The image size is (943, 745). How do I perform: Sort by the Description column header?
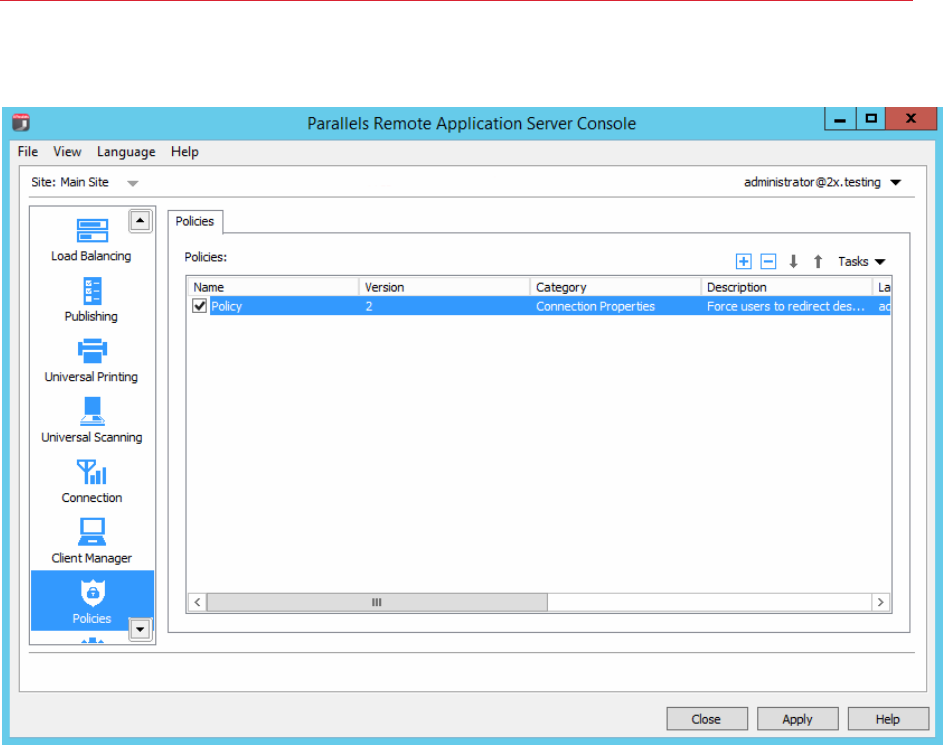[x=786, y=287]
